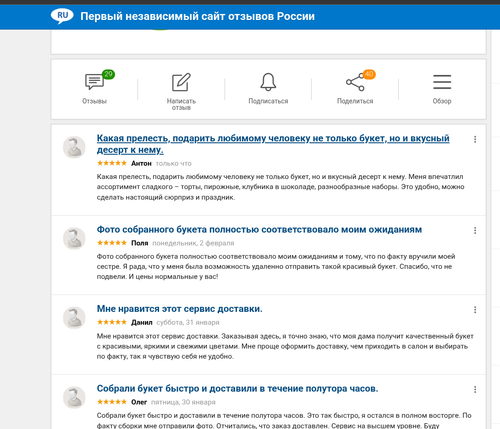The image size is (500, 429).
Task: Subscribe using the bell Подписаться icon
Action: coord(268,82)
